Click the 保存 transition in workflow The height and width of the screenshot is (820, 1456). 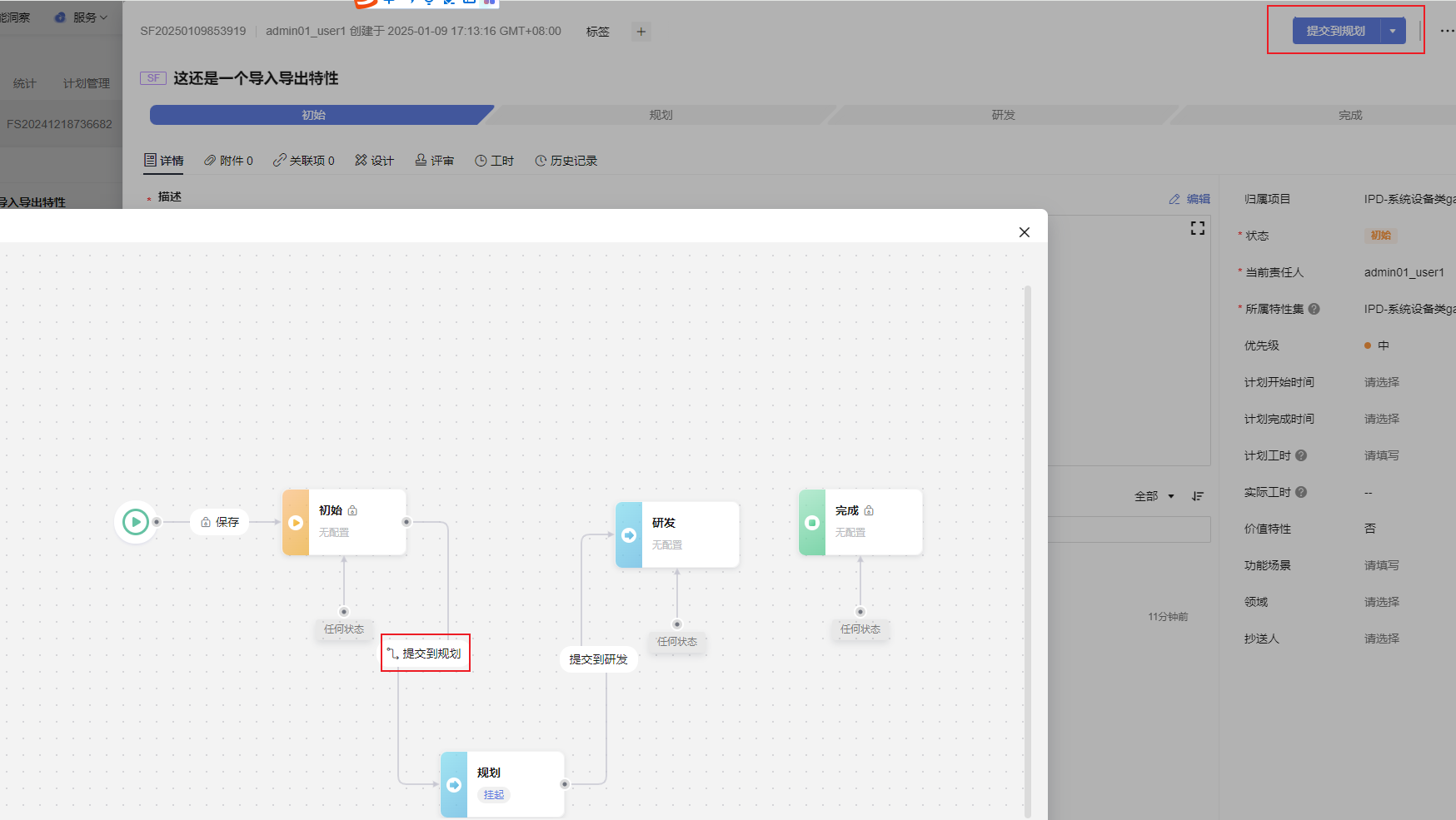[220, 522]
